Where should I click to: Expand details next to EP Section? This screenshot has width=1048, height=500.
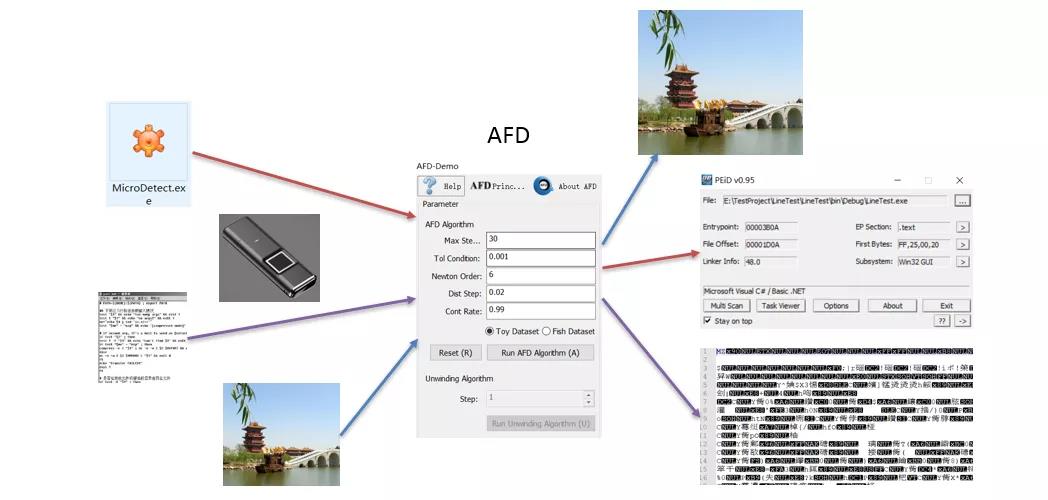coord(962,227)
